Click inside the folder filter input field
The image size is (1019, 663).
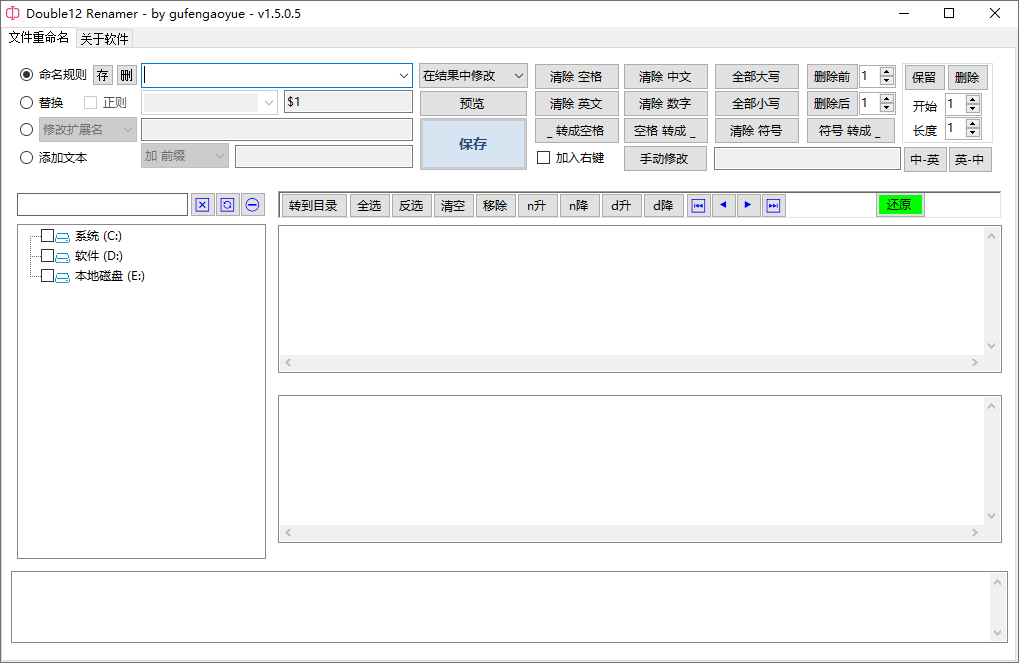pyautogui.click(x=100, y=204)
